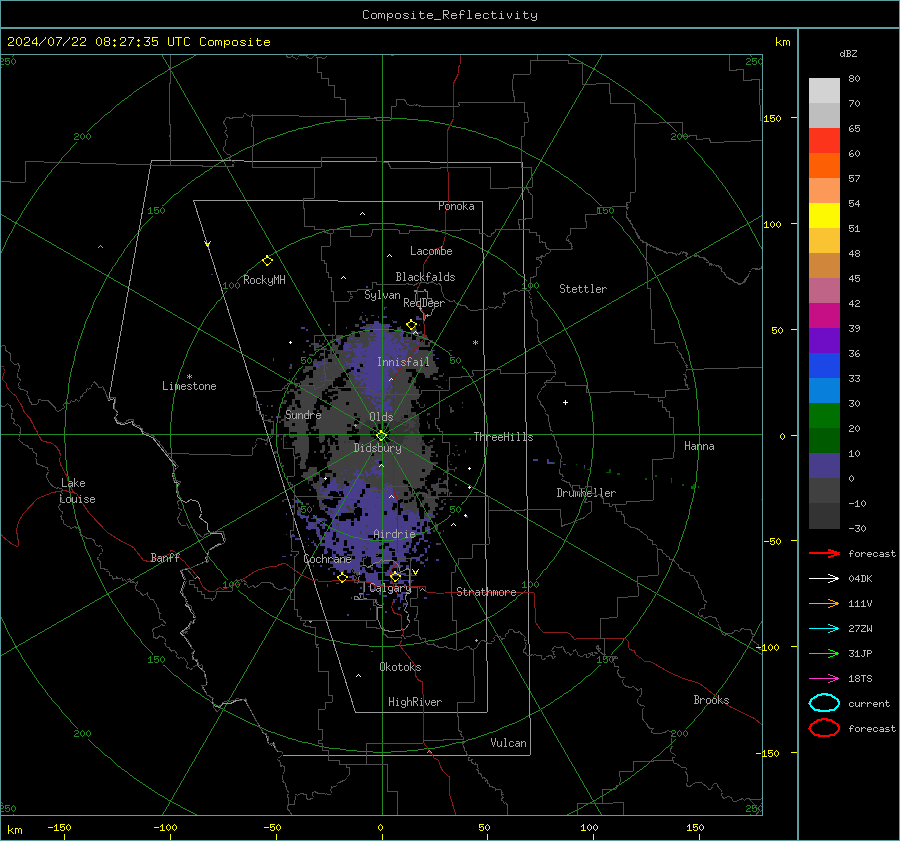
Task: Click the magenta 18TS arrow legend icon
Action: tap(824, 679)
